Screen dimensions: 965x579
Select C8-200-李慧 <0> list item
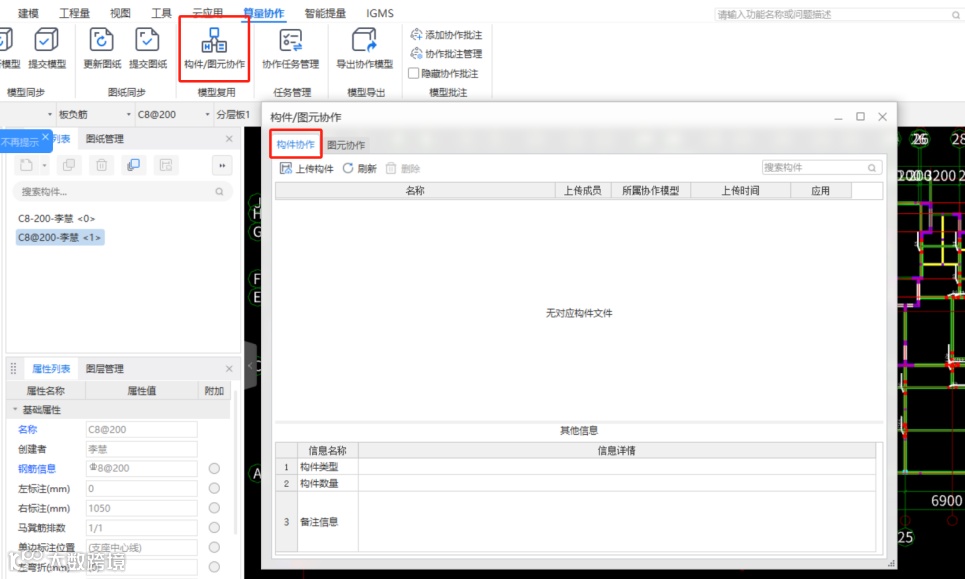point(57,218)
